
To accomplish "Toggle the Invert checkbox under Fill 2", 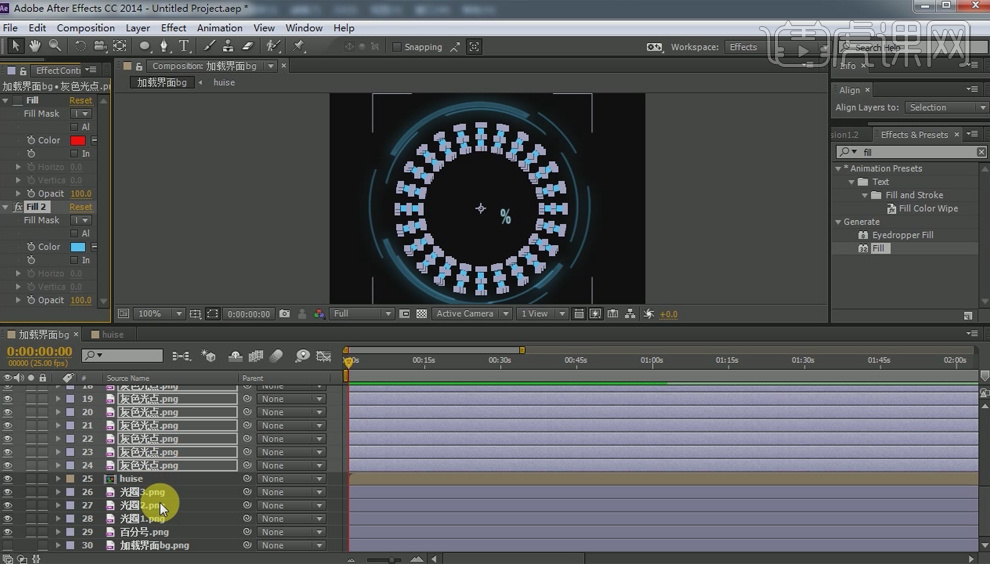I will click(74, 260).
